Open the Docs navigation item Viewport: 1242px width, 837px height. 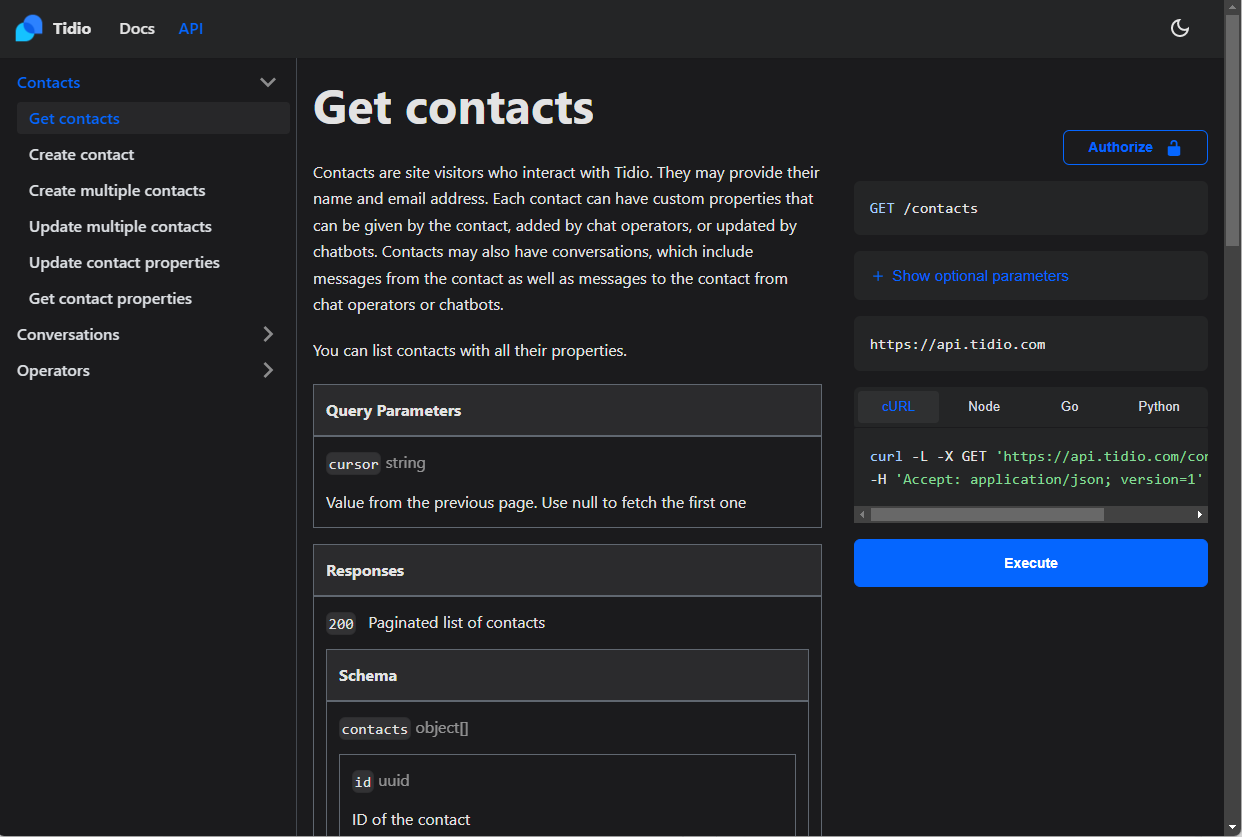coord(137,28)
